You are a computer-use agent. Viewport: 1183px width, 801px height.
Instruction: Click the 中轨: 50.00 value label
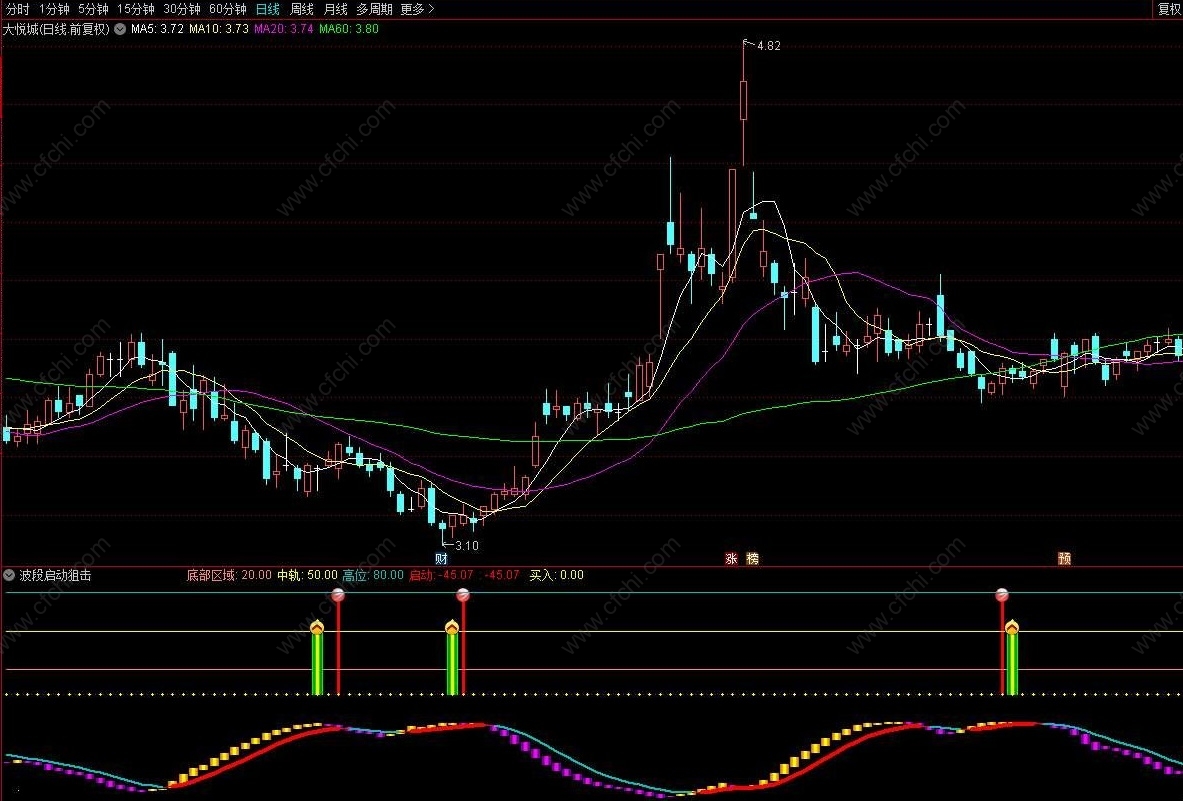307,575
